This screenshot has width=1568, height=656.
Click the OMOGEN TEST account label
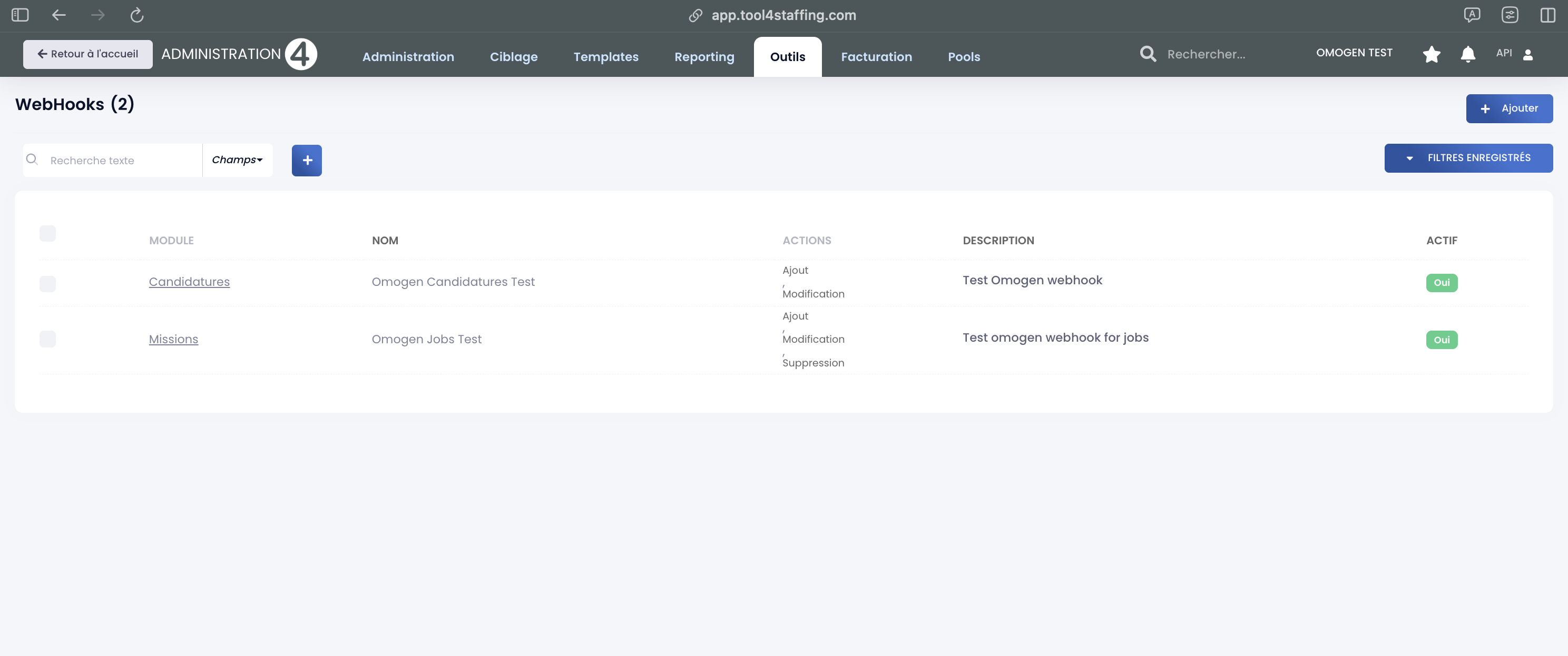coord(1354,53)
